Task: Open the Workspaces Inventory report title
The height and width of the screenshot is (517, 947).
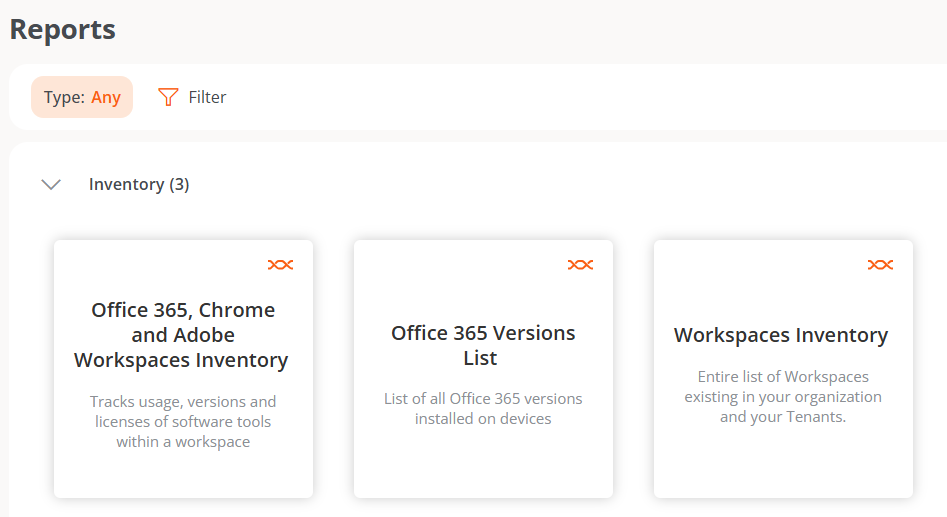Action: coord(781,335)
